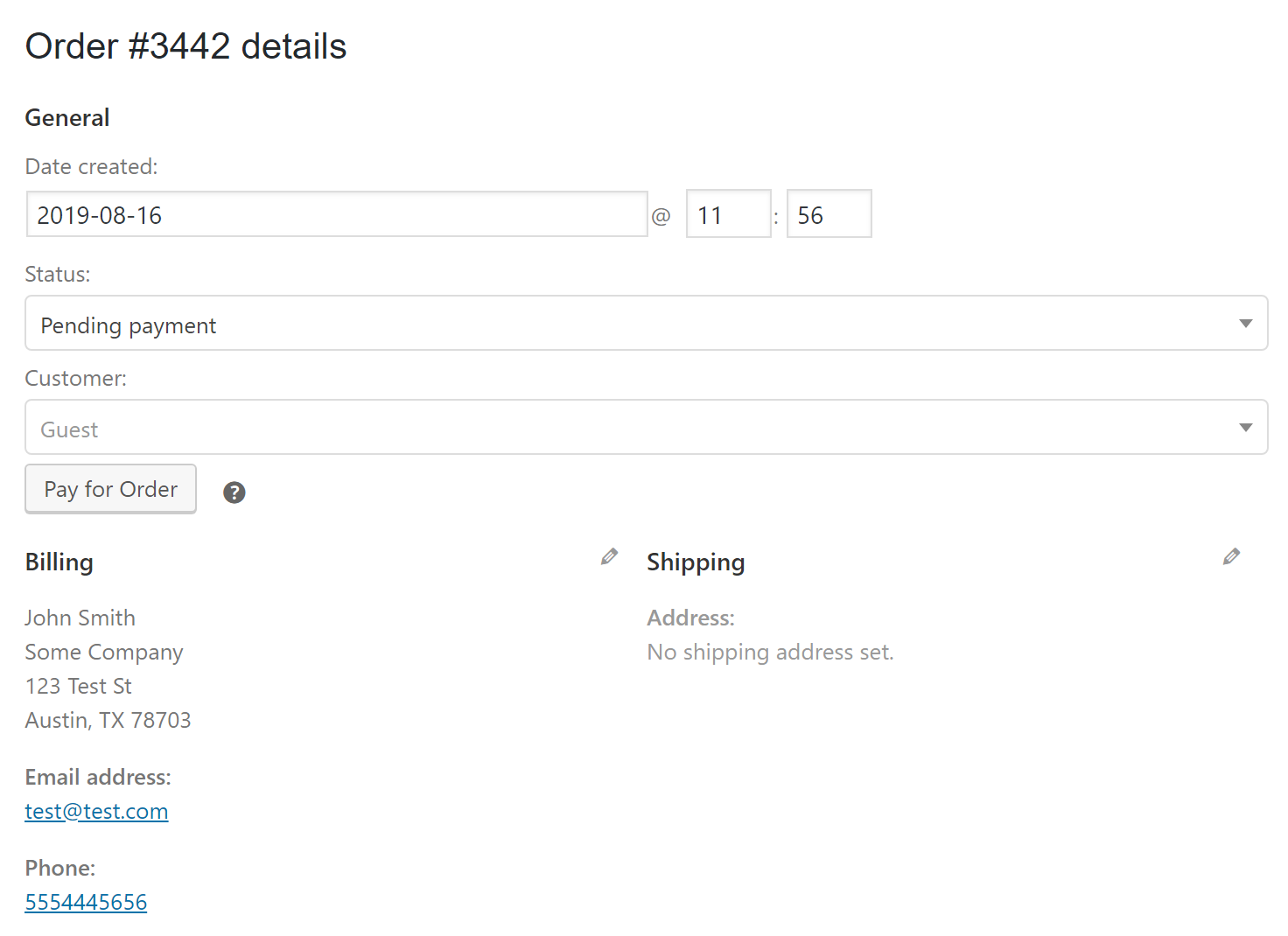Open the test@test.com email link
The image size is (1288, 936).
(x=96, y=812)
